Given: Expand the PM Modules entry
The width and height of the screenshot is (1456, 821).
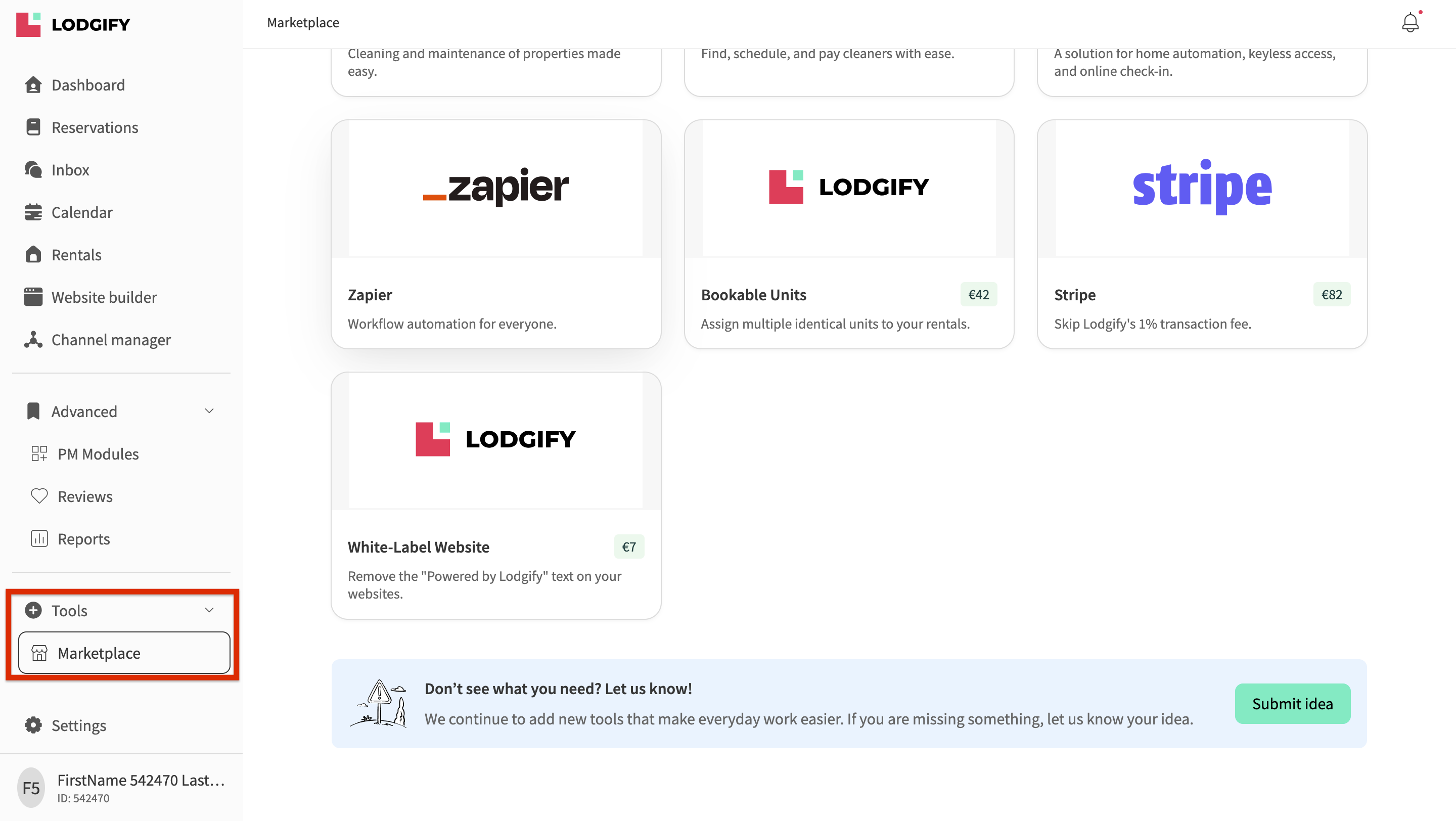Looking at the screenshot, I should pyautogui.click(x=98, y=453).
